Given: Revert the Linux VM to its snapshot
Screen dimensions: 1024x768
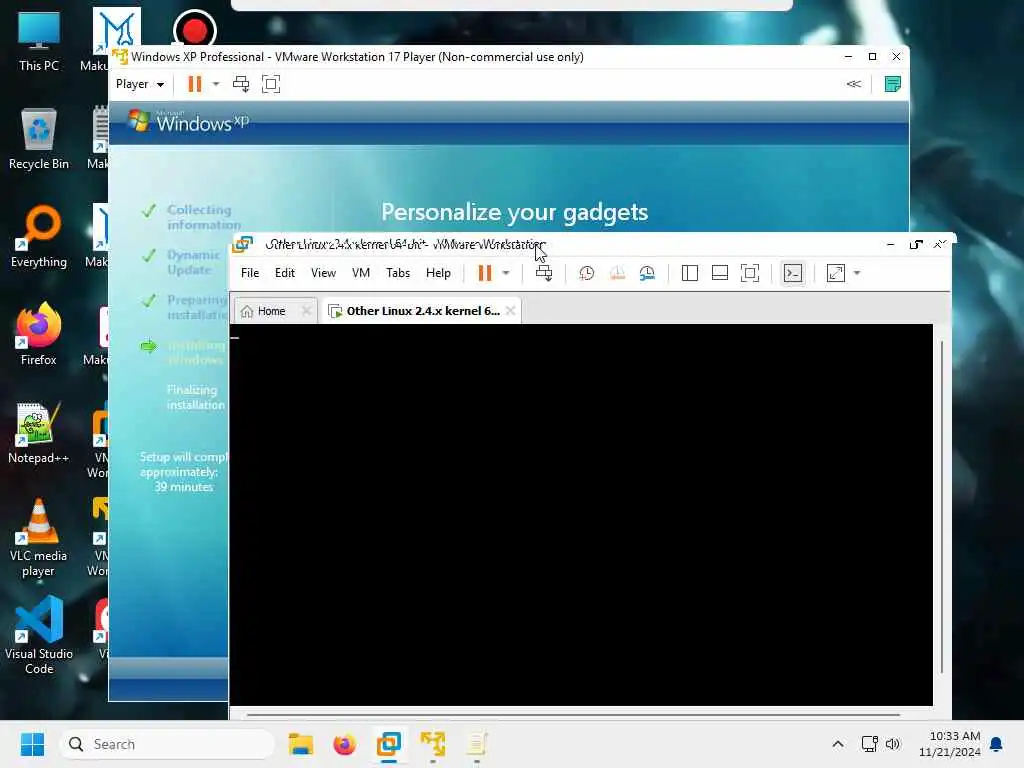Looking at the screenshot, I should [x=617, y=273].
